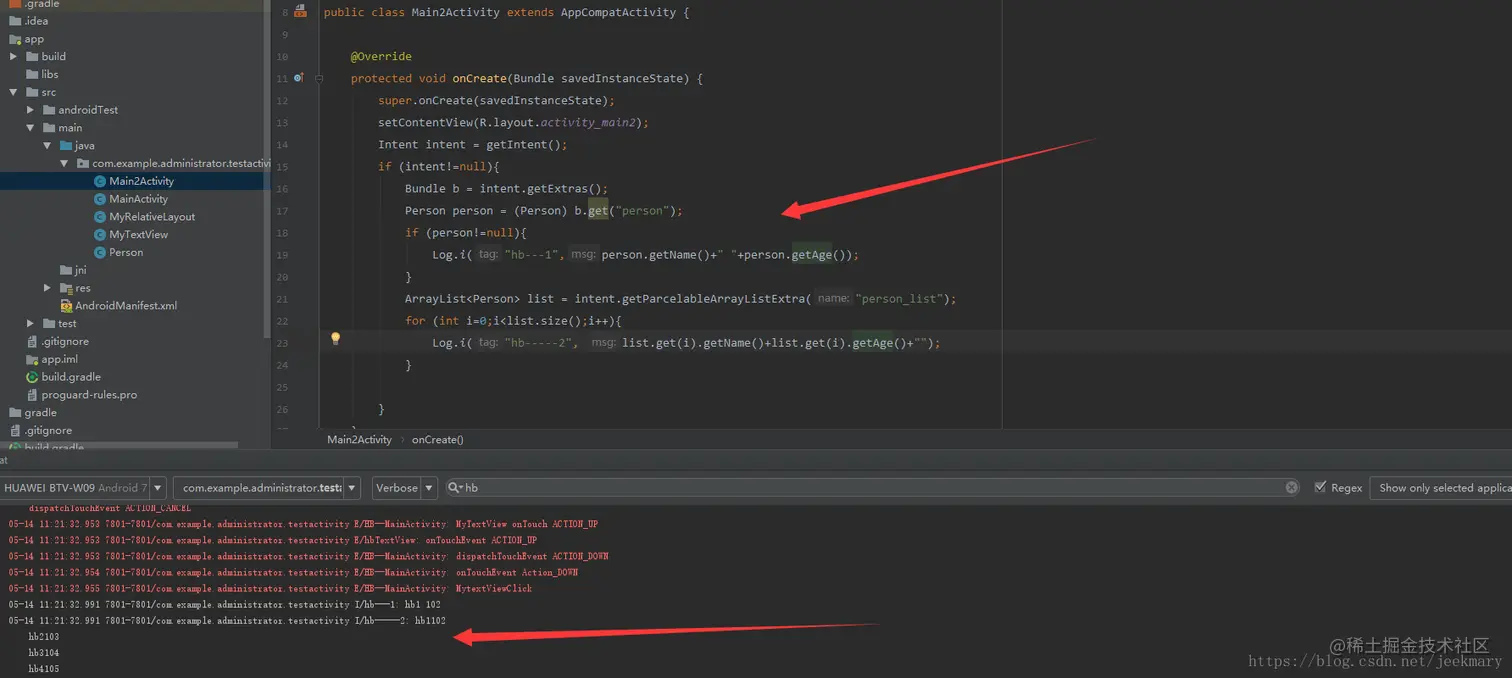Image resolution: width=1512 pixels, height=678 pixels.
Task: Select the .idea folder
Action: (36, 21)
